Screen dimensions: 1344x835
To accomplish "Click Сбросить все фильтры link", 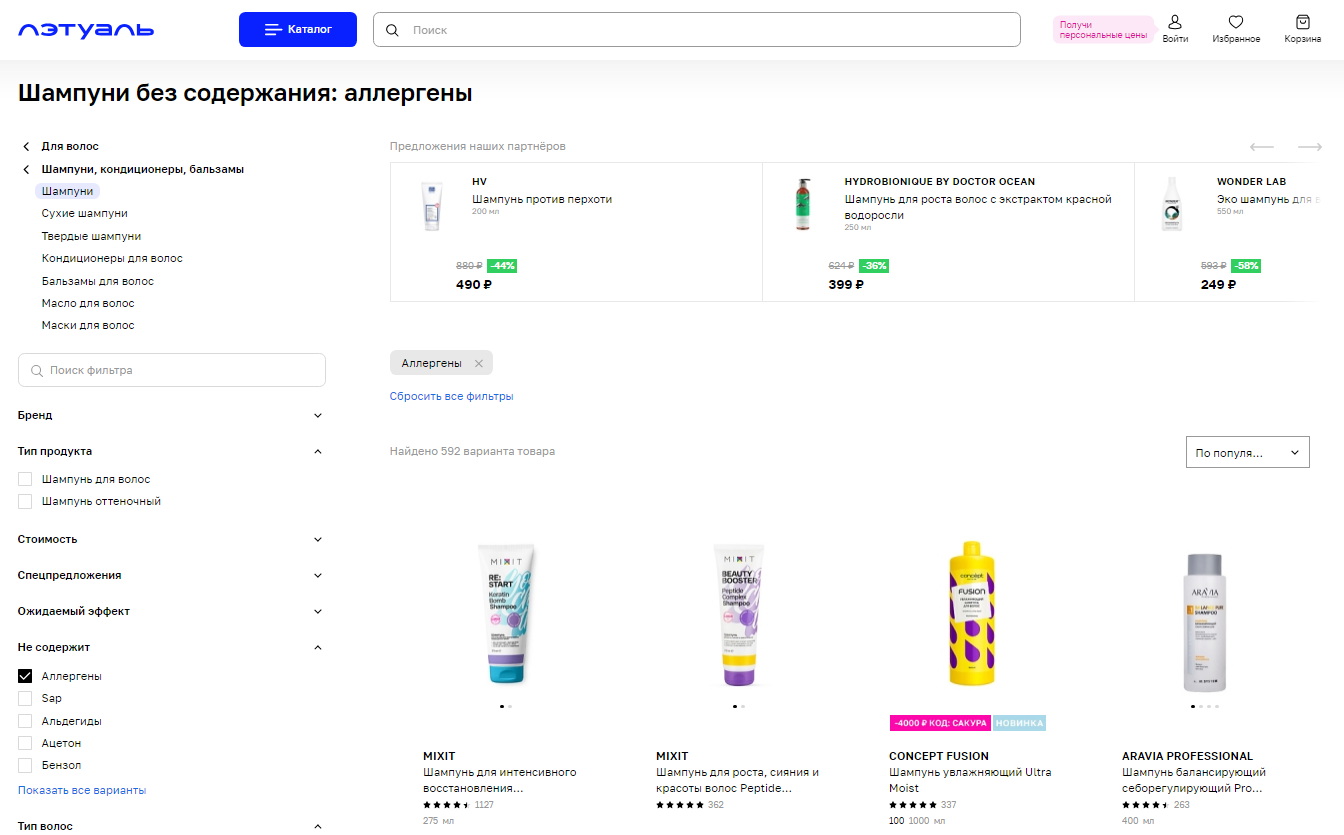I will pos(451,396).
